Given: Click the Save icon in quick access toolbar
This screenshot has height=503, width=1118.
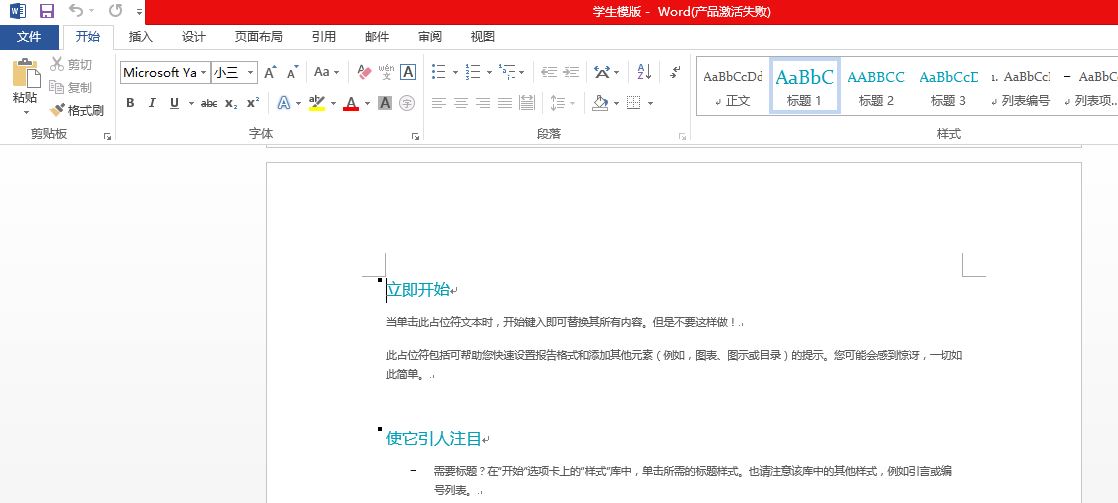Looking at the screenshot, I should pos(46,11).
